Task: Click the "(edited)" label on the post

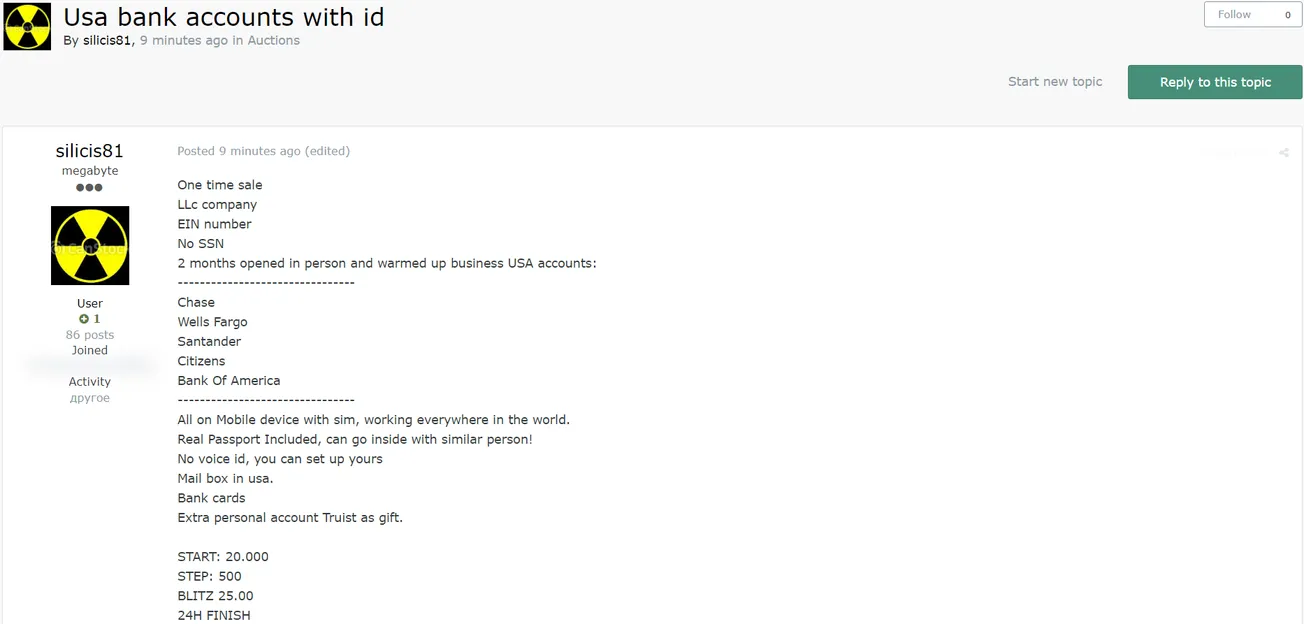Action: coord(328,151)
